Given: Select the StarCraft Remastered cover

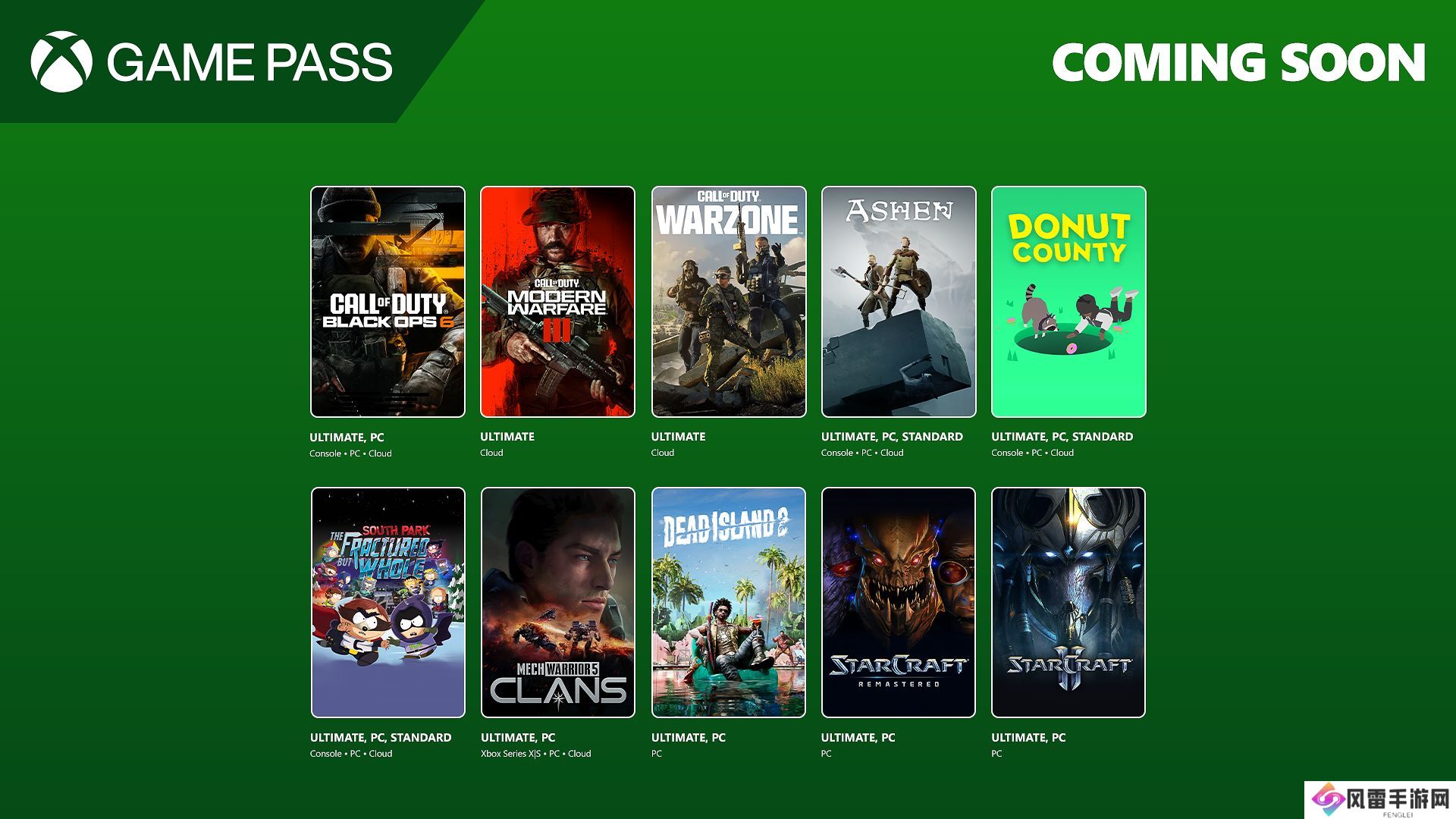Looking at the screenshot, I should (899, 602).
